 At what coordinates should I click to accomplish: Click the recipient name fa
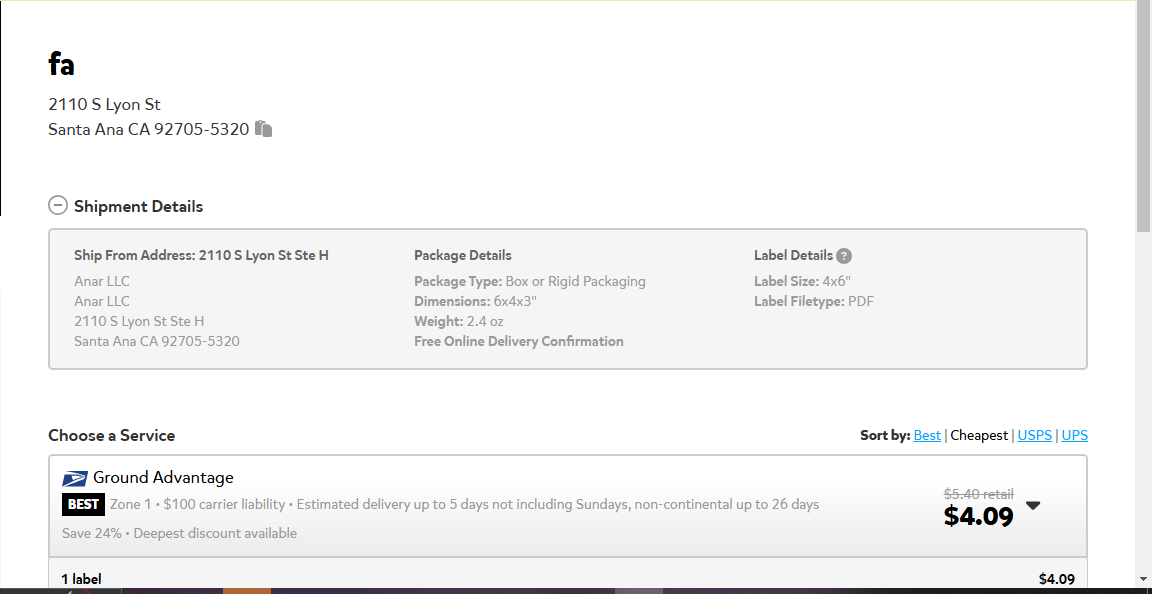pos(62,64)
